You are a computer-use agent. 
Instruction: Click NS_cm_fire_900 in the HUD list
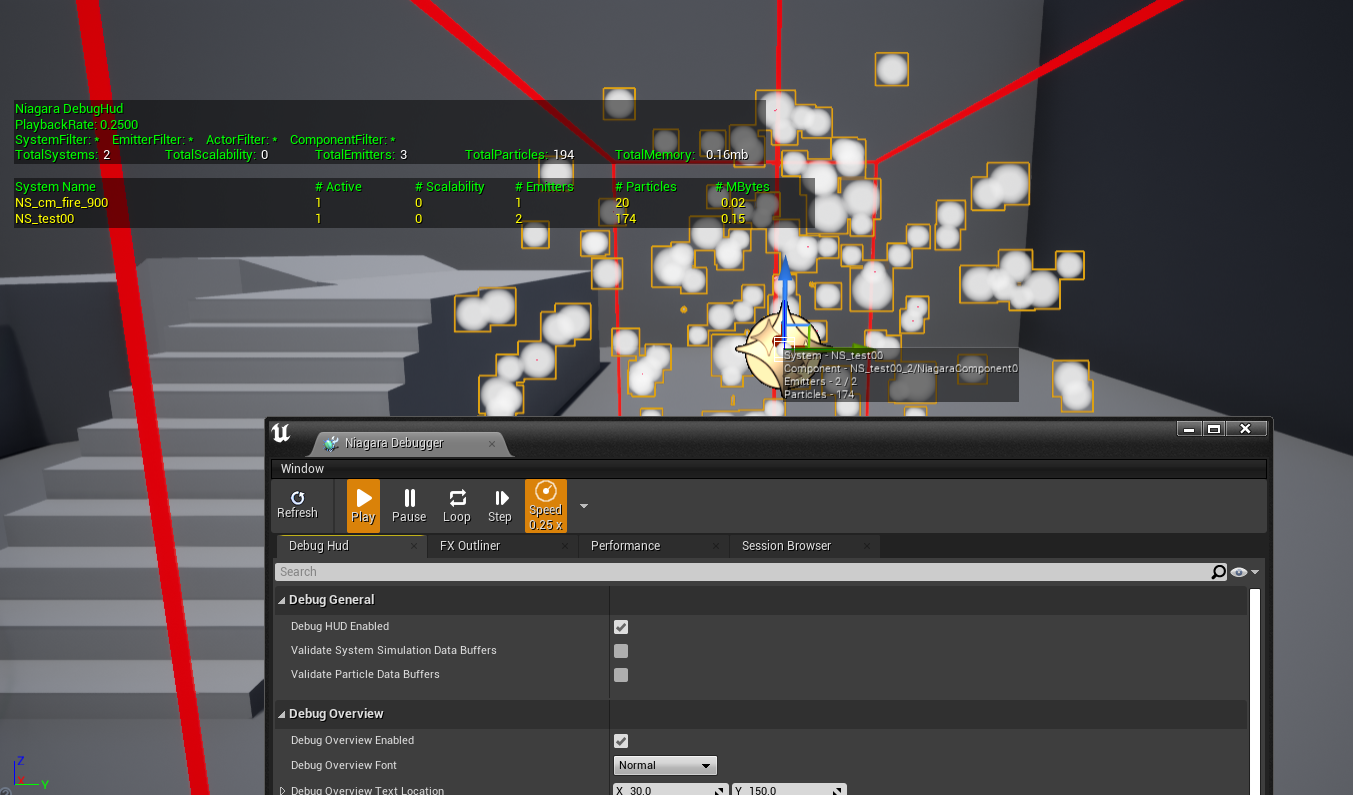point(61,203)
